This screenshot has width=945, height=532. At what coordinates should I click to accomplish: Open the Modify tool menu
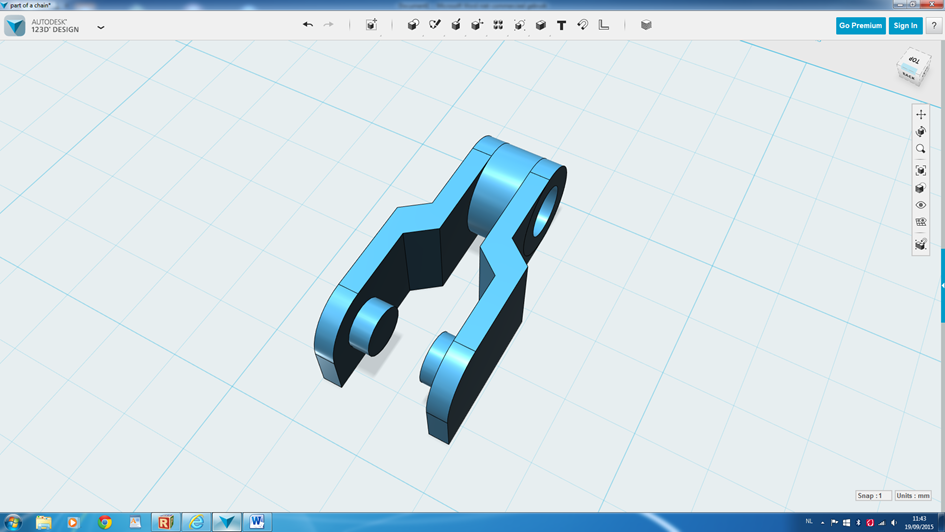click(477, 25)
